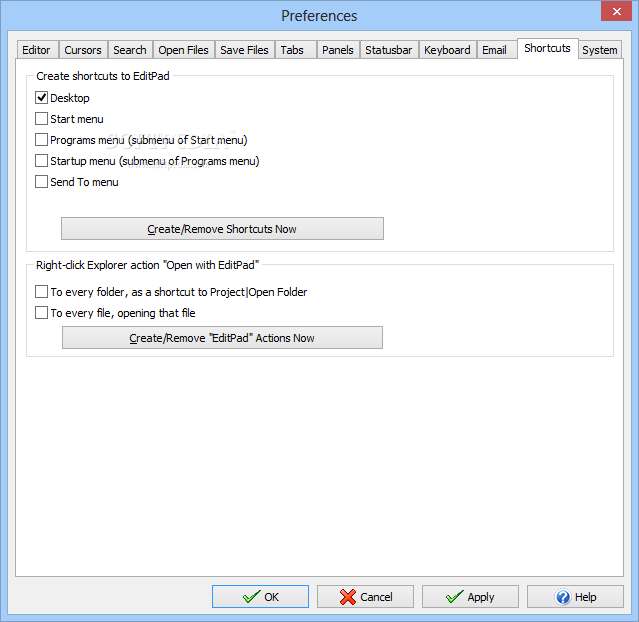
Task: Select the Shortcuts tab
Action: 547,48
